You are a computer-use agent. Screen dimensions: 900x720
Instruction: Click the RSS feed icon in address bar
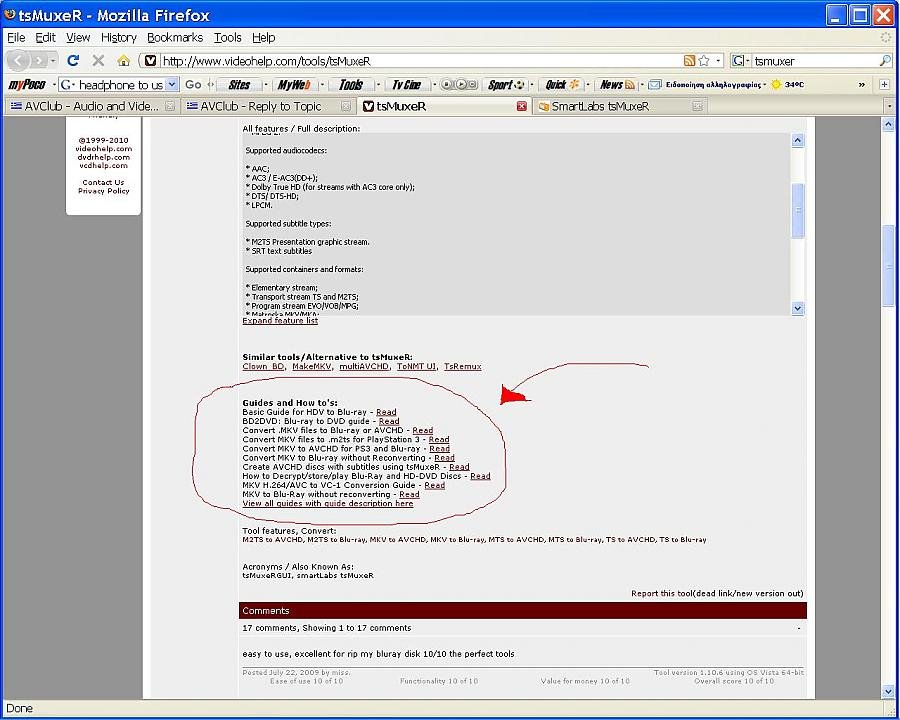(689, 61)
